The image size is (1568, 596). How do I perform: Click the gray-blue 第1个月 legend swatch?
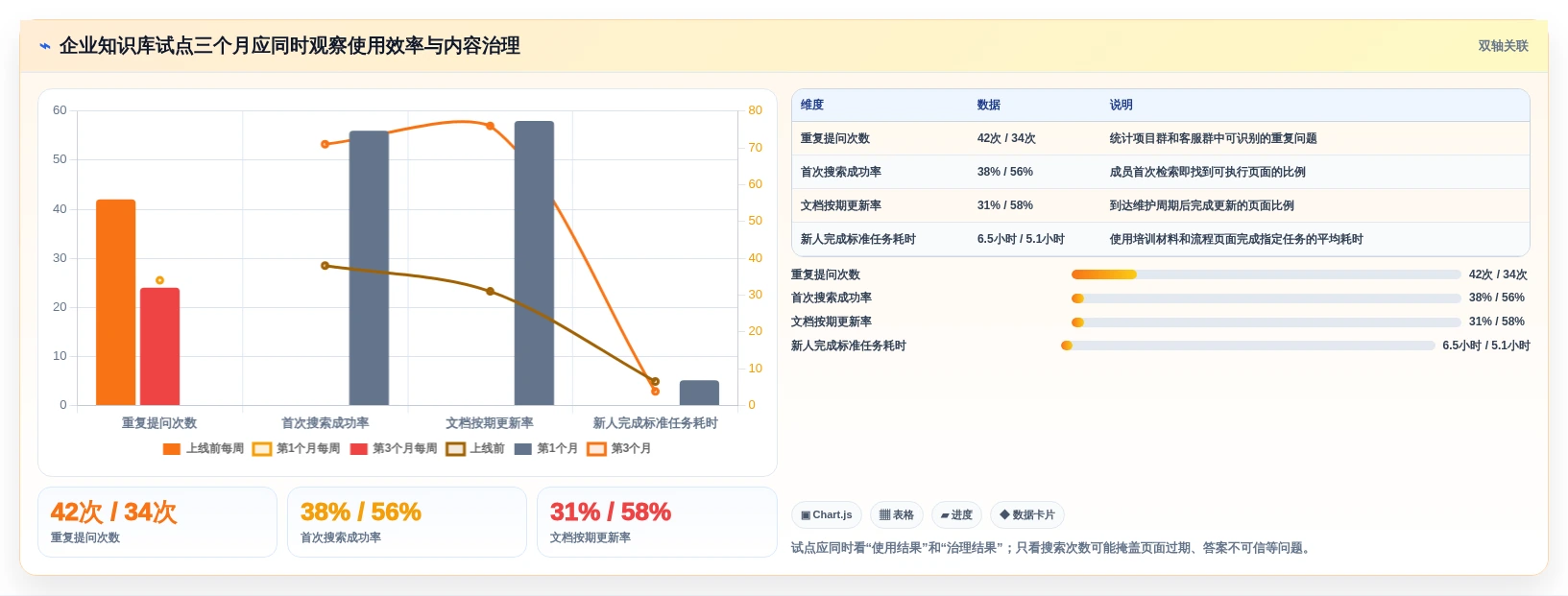tap(522, 448)
